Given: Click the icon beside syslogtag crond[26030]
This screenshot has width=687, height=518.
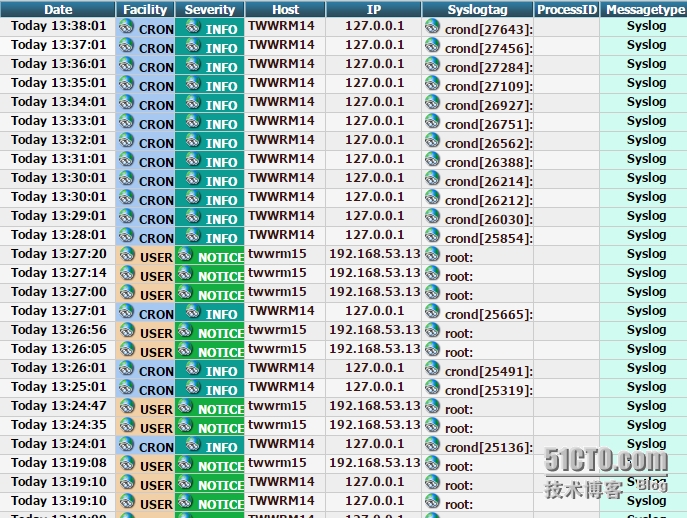Looking at the screenshot, I should 432,217.
